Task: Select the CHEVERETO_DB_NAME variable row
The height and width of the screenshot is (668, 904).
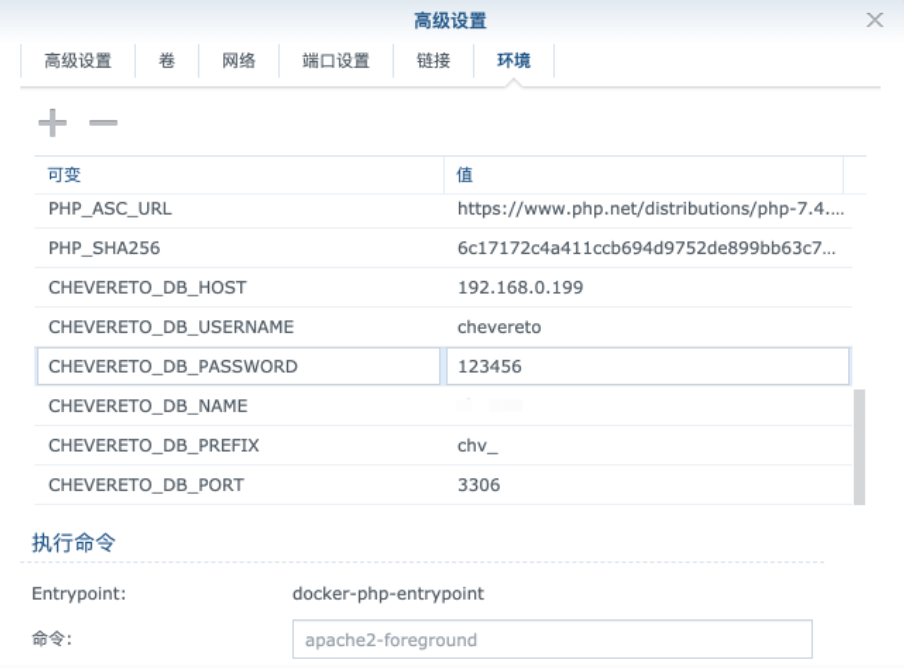Action: [x=148, y=406]
